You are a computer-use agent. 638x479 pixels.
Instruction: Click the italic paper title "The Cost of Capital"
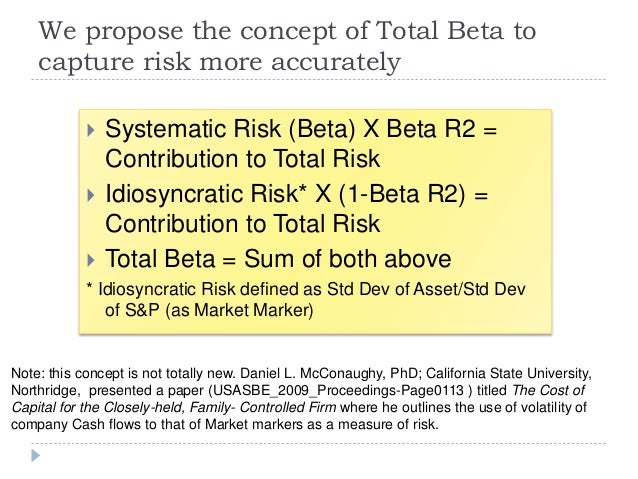548,390
